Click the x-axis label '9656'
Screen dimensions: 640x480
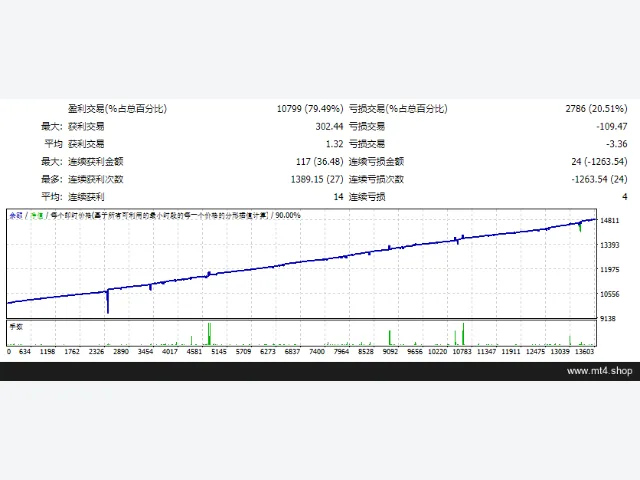point(415,351)
